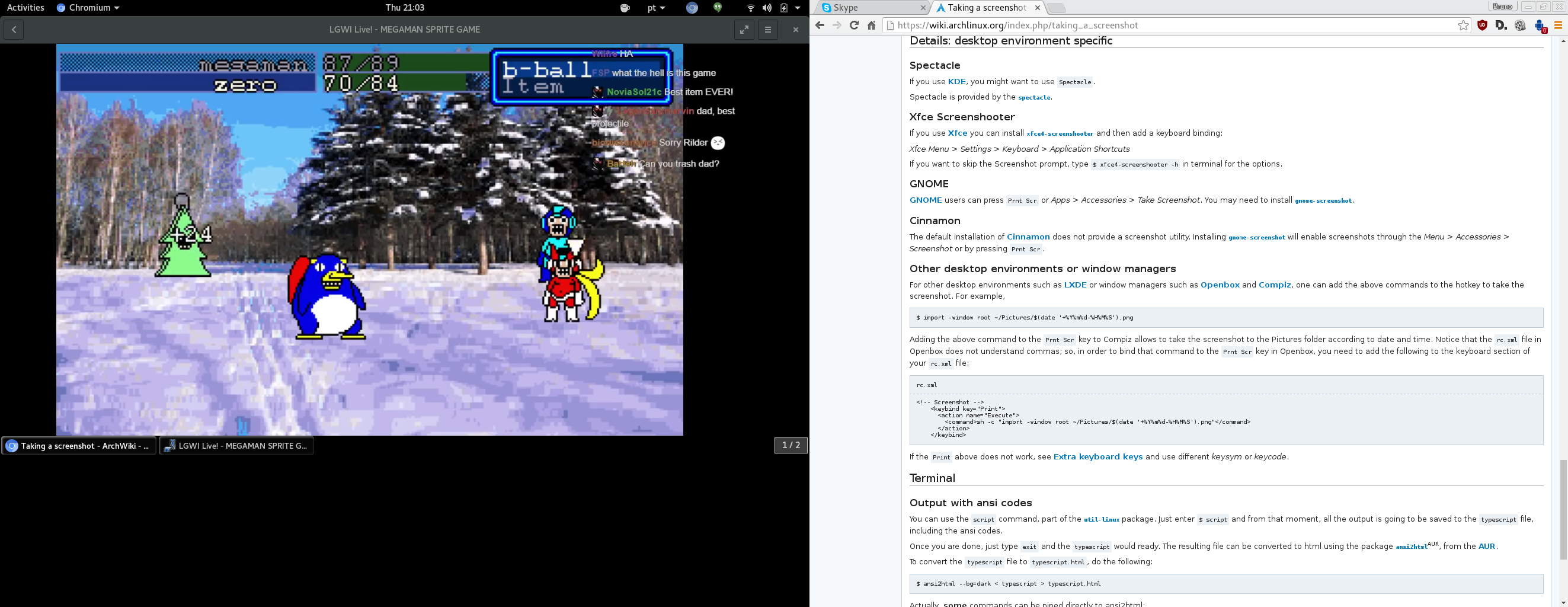Click the Chromium tray icon in top bar

692,8
